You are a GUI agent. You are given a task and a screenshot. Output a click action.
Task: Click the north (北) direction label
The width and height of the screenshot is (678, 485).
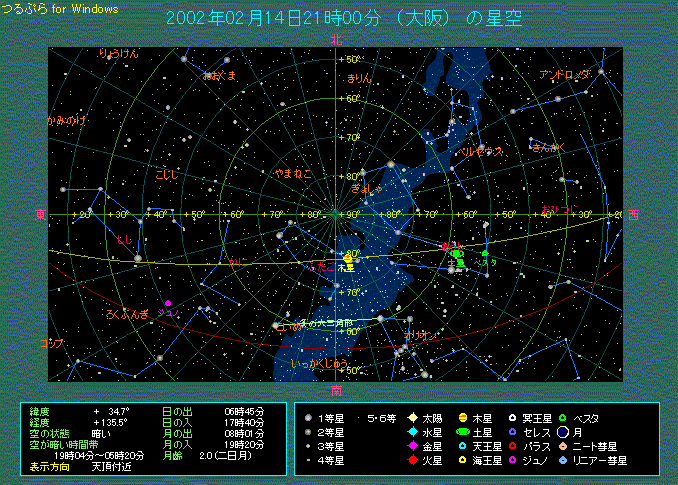(337, 39)
